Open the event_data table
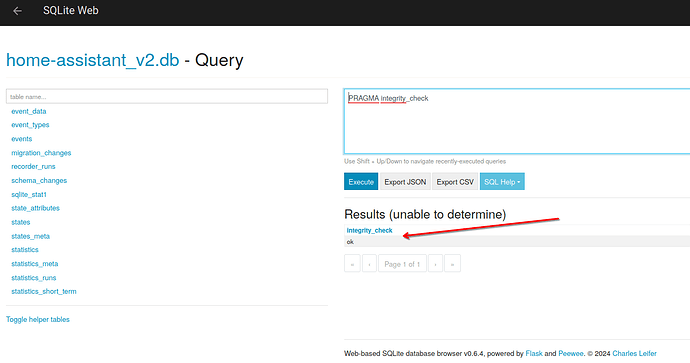690x363 pixels. pos(29,111)
